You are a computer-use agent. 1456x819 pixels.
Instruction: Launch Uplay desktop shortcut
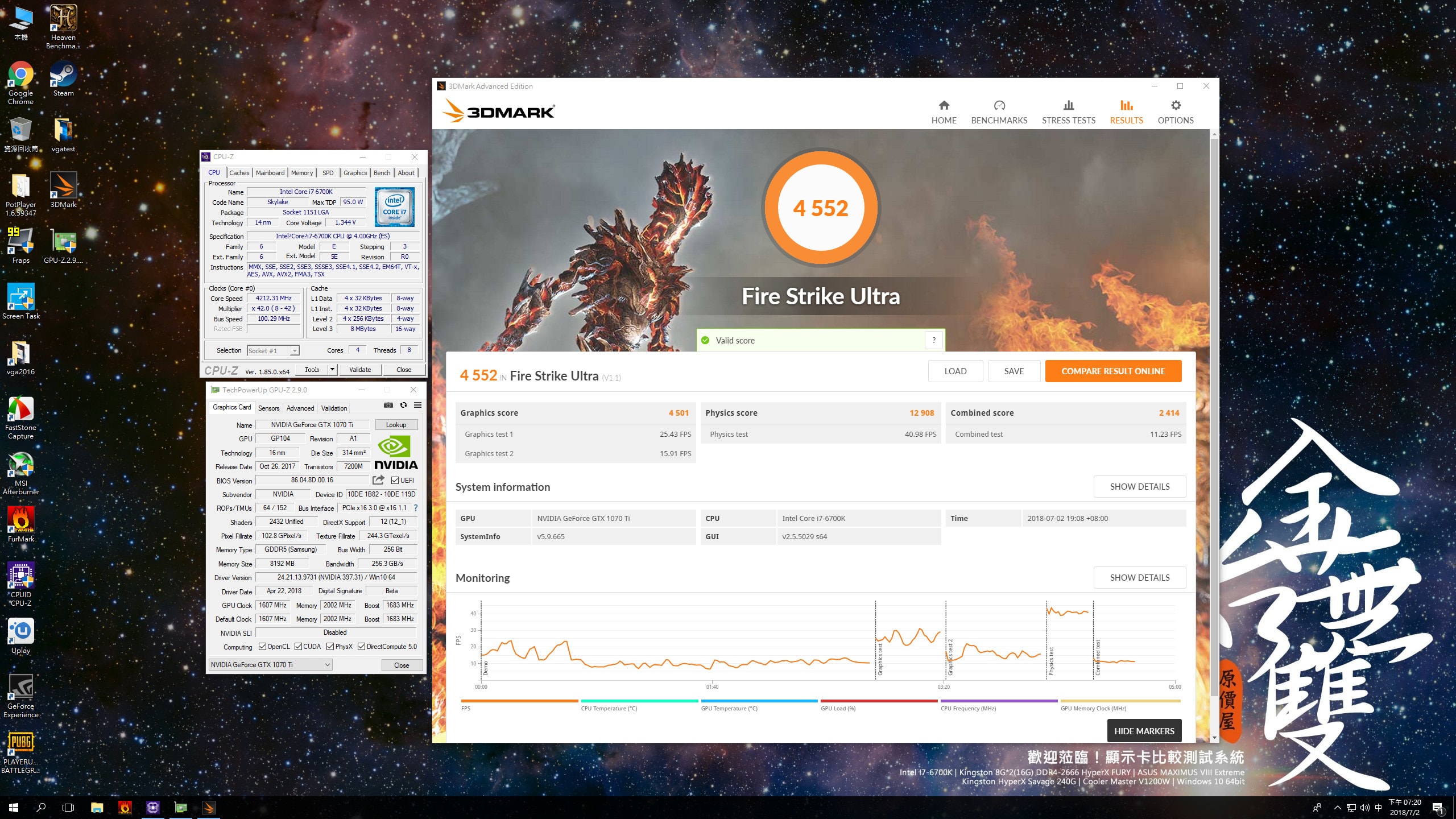click(20, 636)
